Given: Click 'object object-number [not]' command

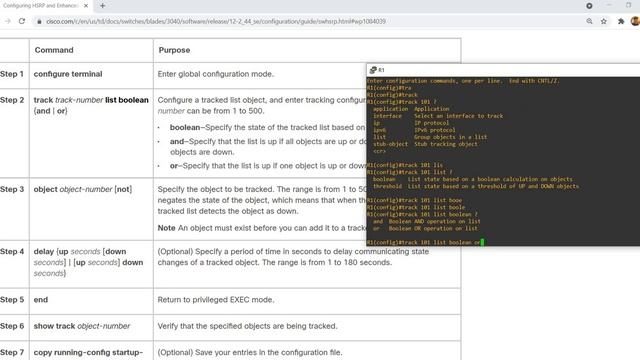Looking at the screenshot, I should tap(83, 189).
